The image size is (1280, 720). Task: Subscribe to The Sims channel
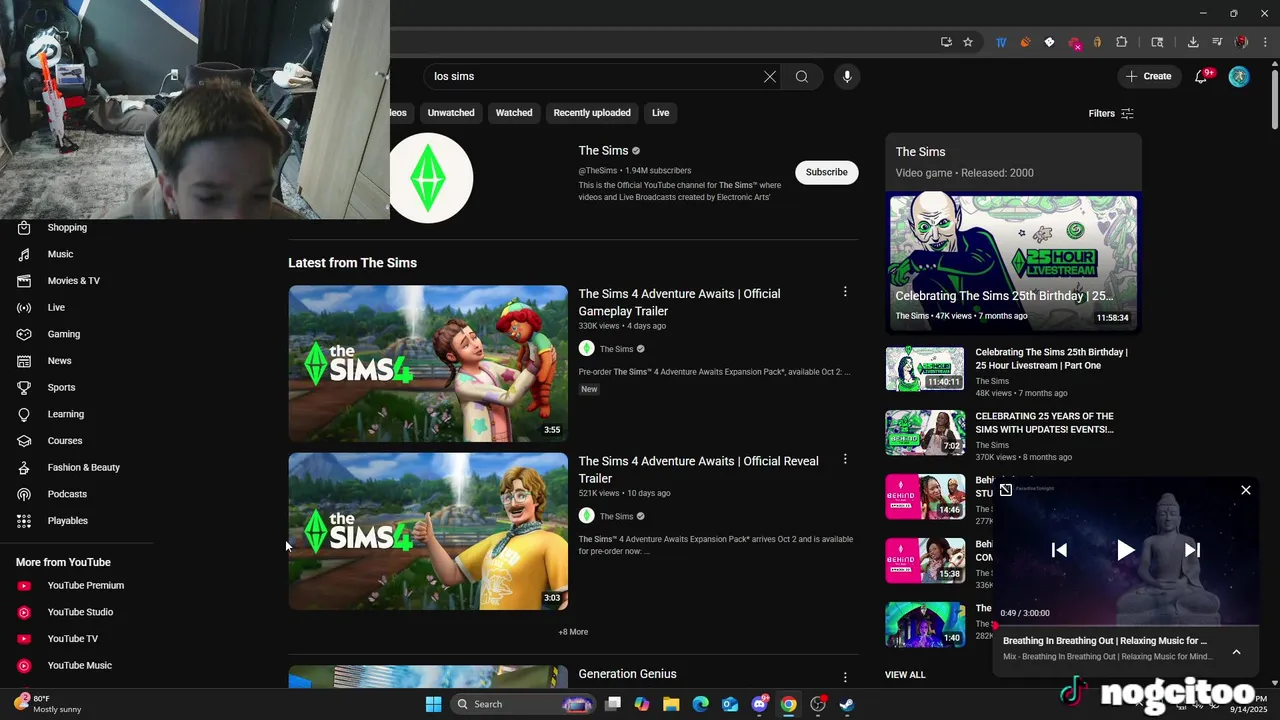(827, 172)
